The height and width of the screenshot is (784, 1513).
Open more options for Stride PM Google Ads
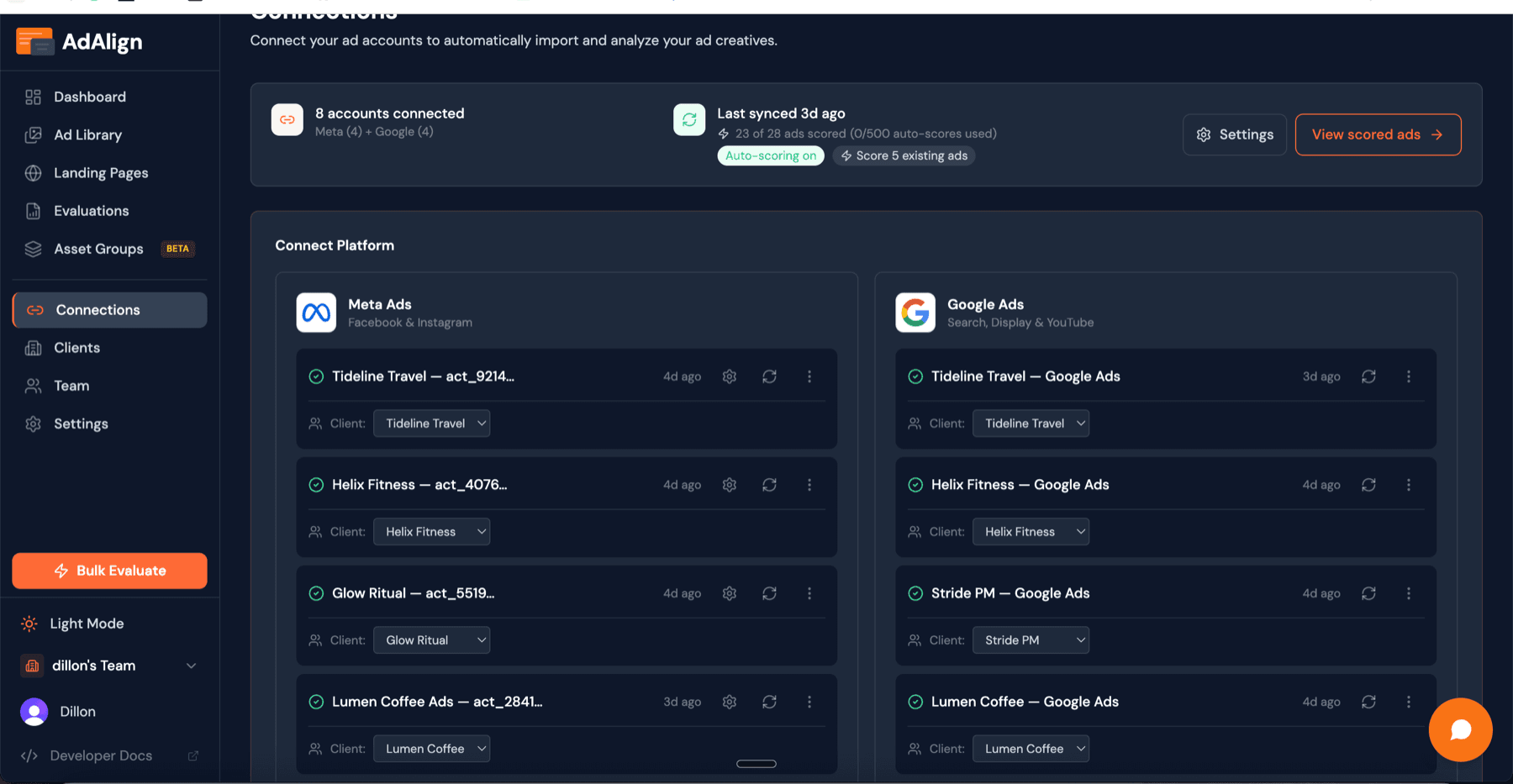tap(1409, 593)
